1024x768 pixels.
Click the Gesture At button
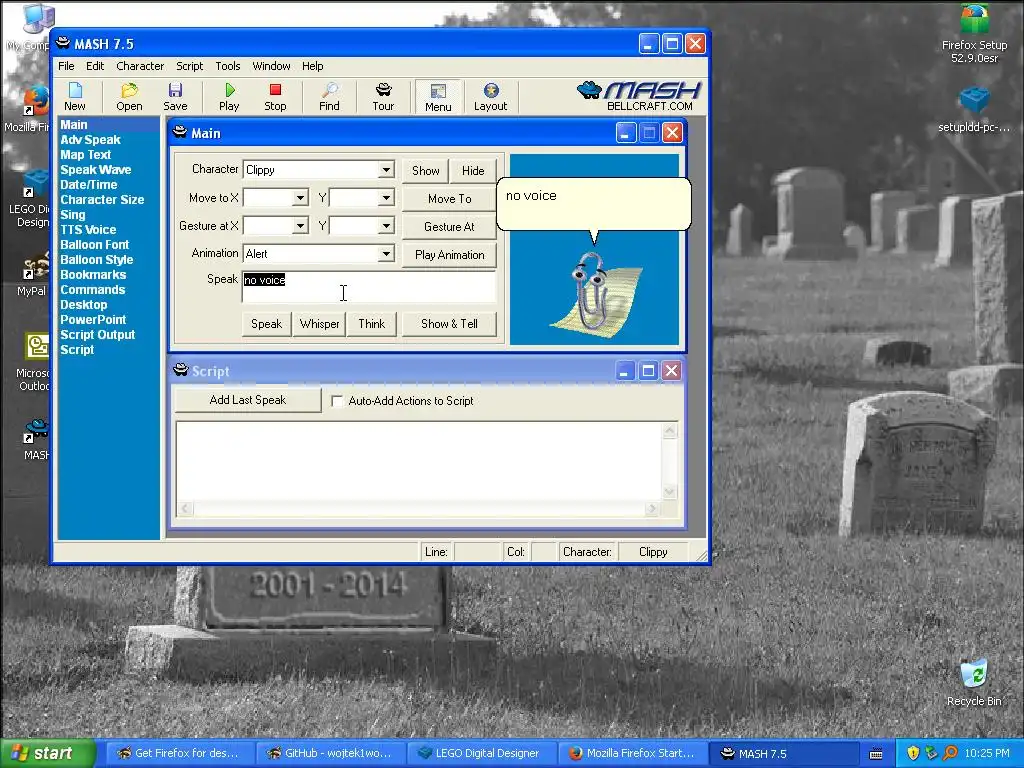tap(449, 227)
